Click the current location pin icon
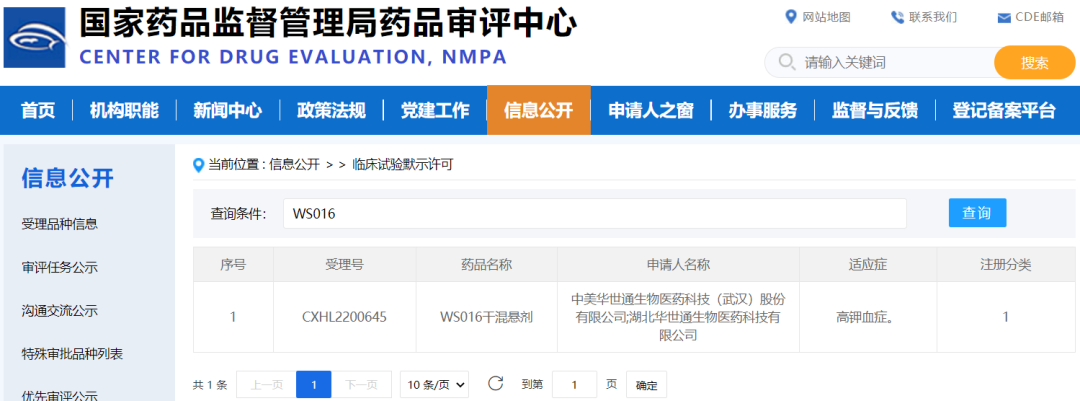Image resolution: width=1080 pixels, height=401 pixels. click(x=199, y=165)
